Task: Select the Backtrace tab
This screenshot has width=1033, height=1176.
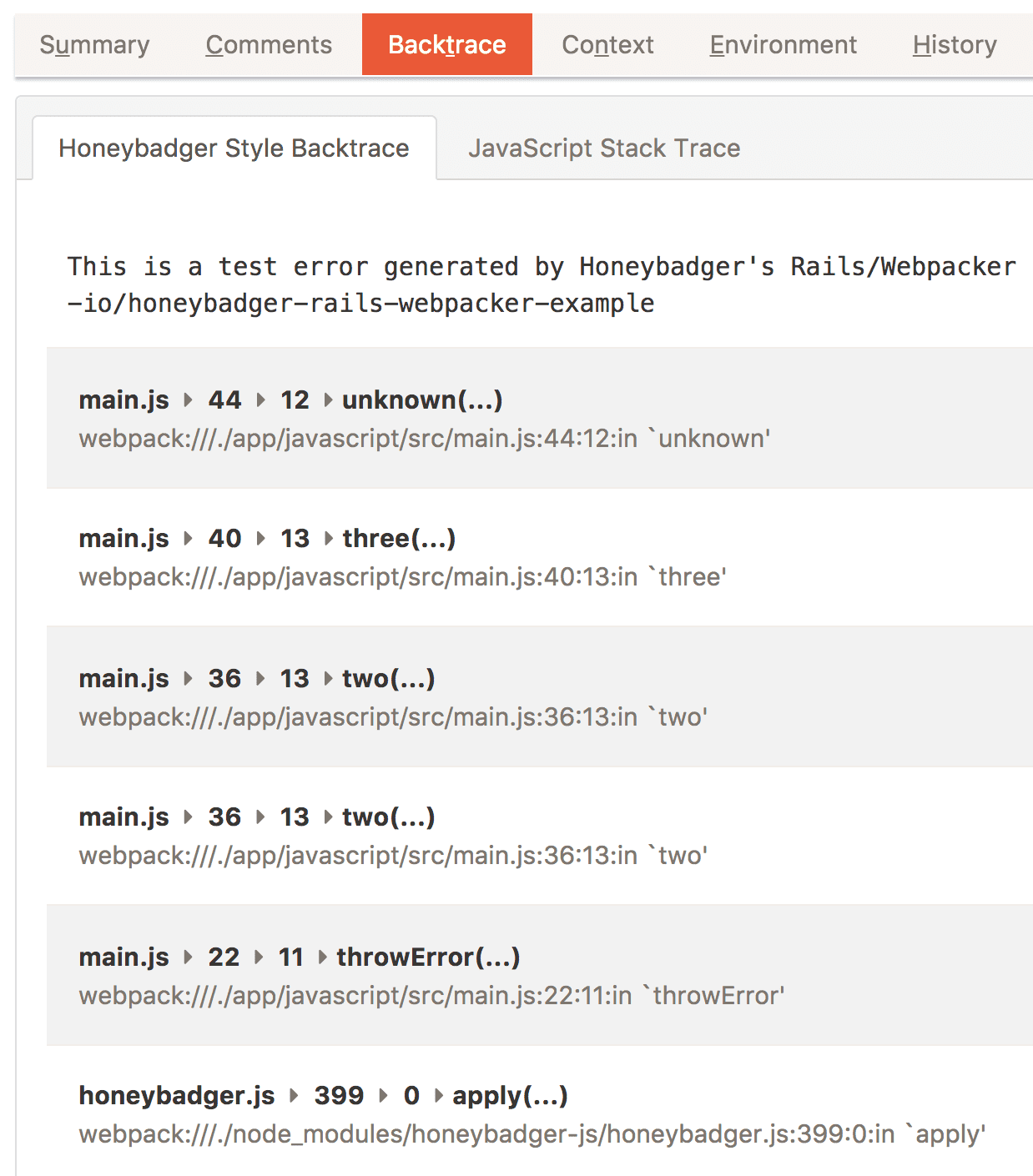Action: (x=447, y=45)
